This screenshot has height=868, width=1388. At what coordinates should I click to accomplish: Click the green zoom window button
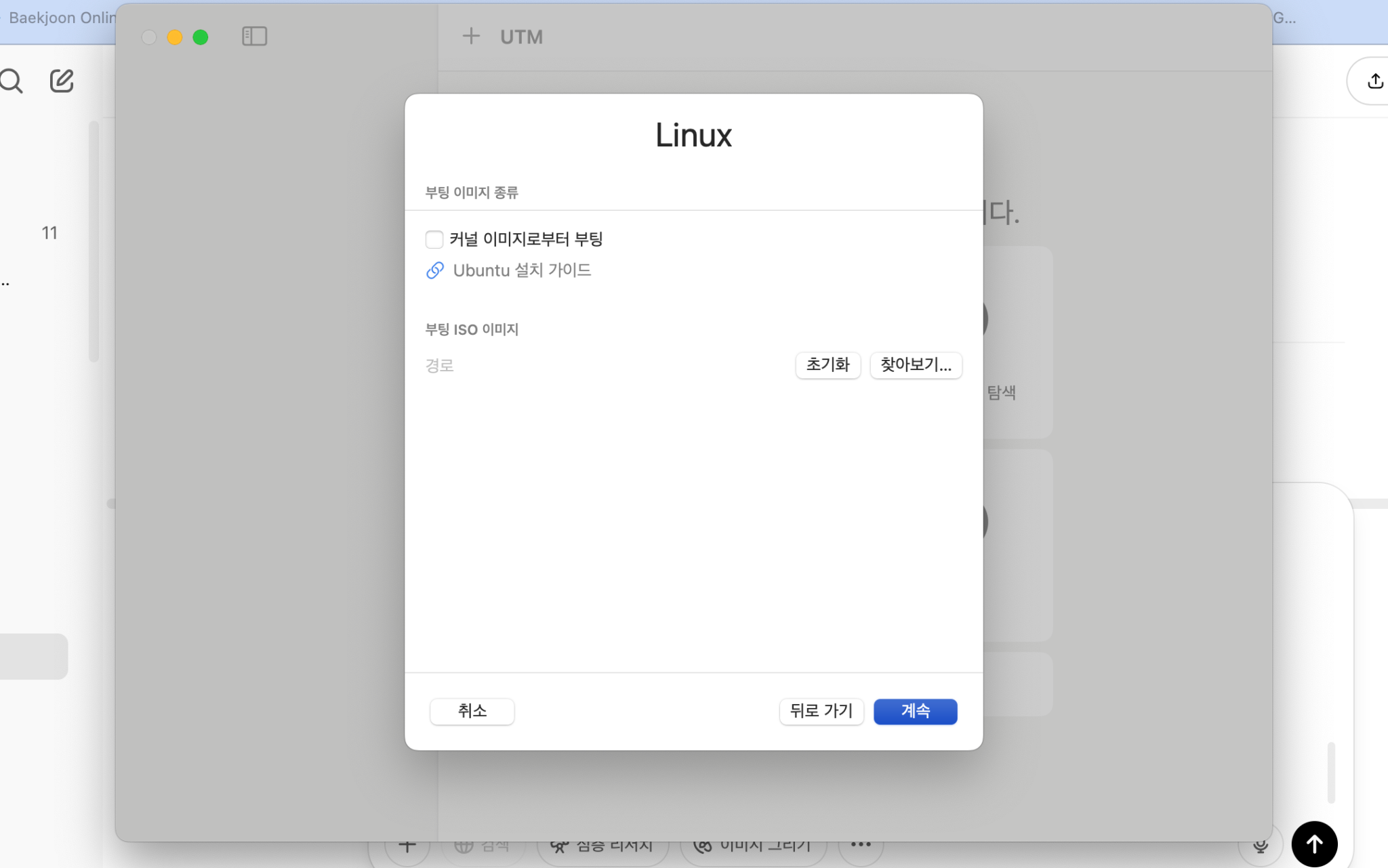pos(201,37)
